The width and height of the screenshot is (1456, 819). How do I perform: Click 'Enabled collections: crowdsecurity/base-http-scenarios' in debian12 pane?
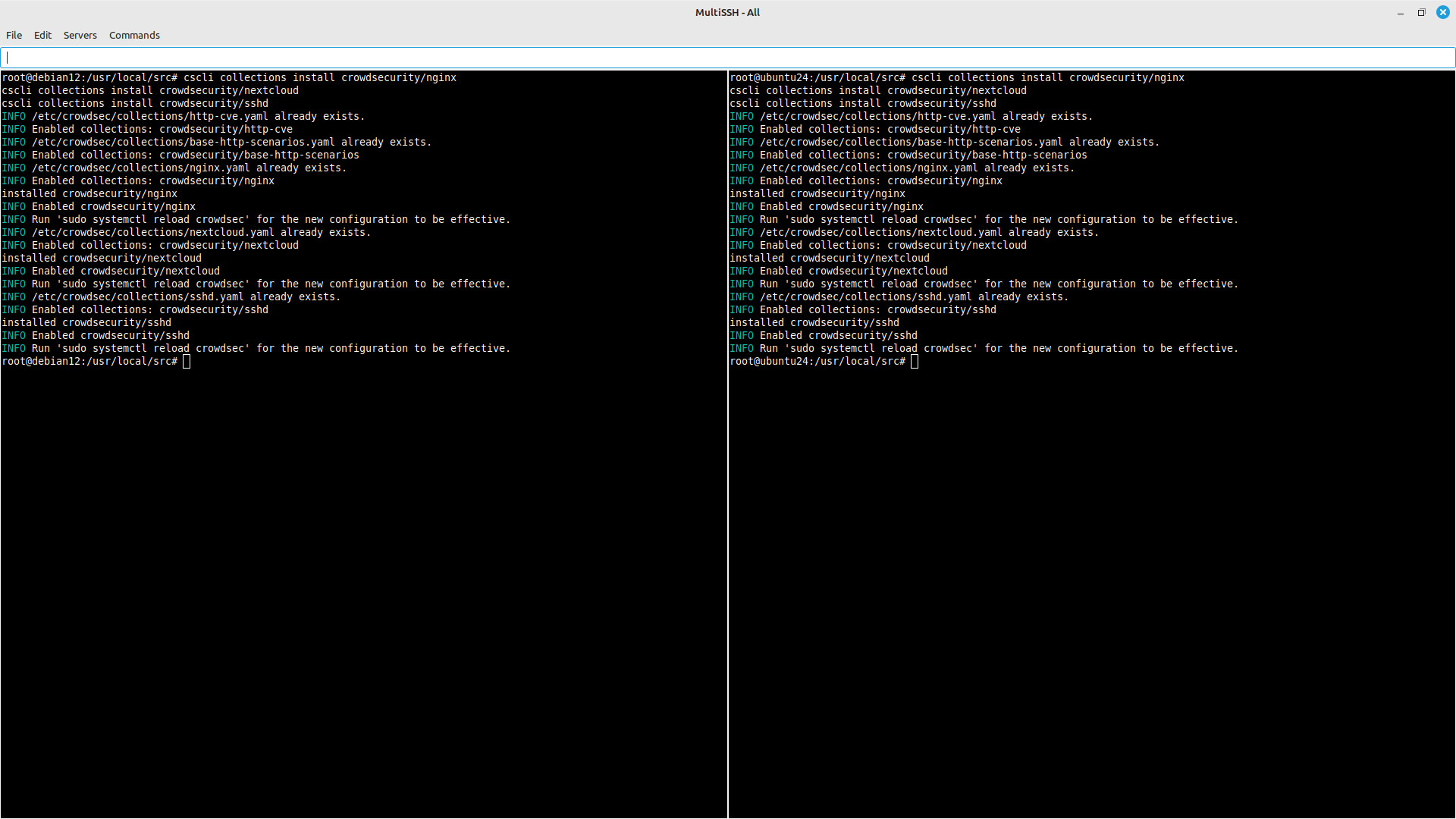(x=196, y=155)
